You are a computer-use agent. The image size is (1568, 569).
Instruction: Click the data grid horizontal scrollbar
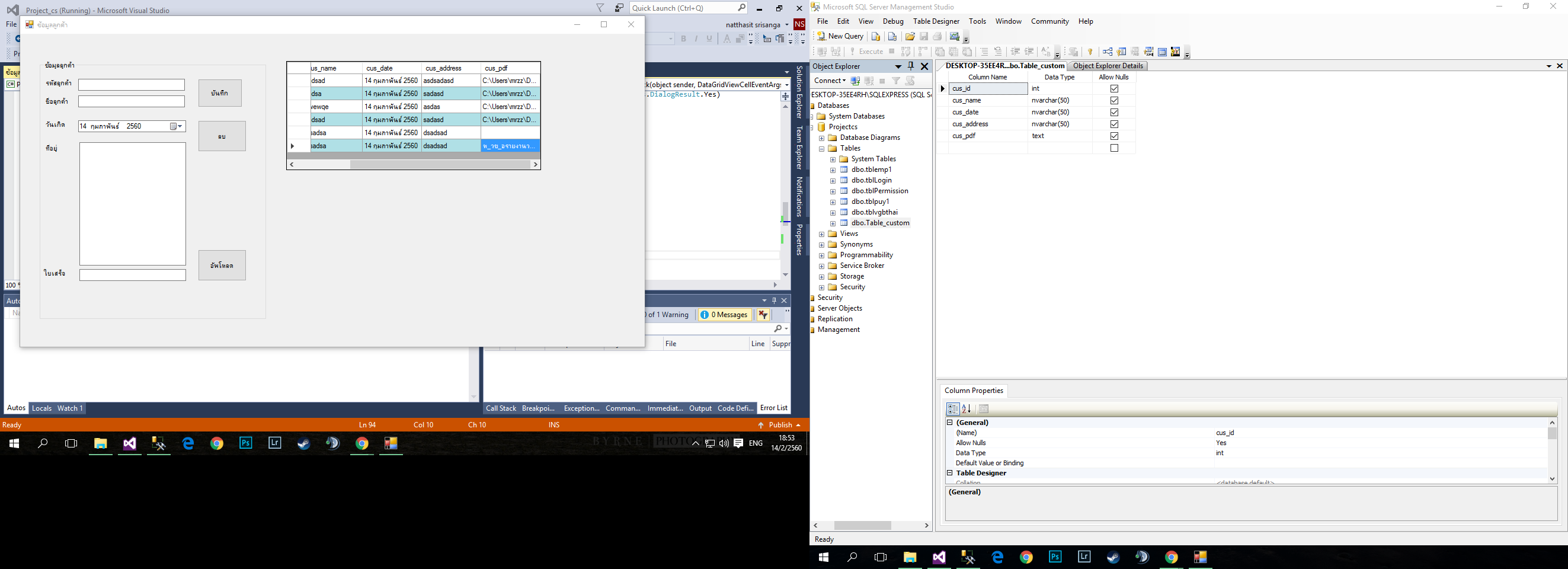pyautogui.click(x=440, y=164)
